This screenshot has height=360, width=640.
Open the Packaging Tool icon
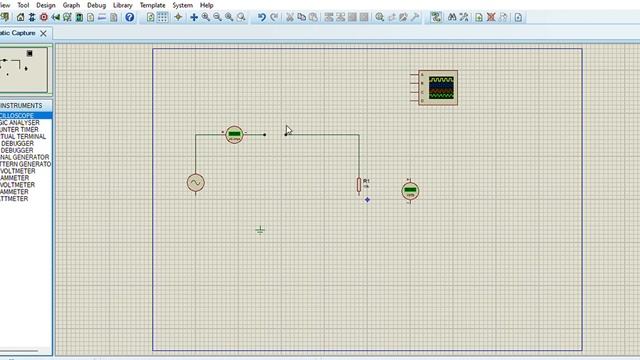click(403, 17)
